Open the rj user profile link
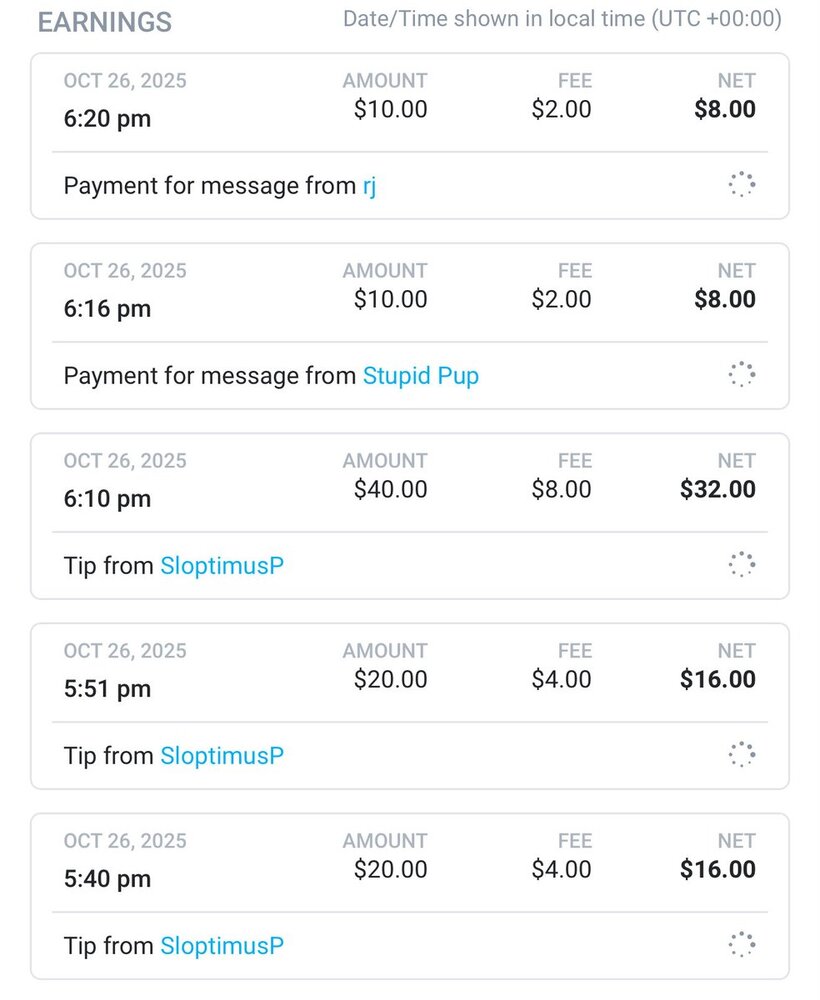The image size is (820, 1000). click(369, 186)
